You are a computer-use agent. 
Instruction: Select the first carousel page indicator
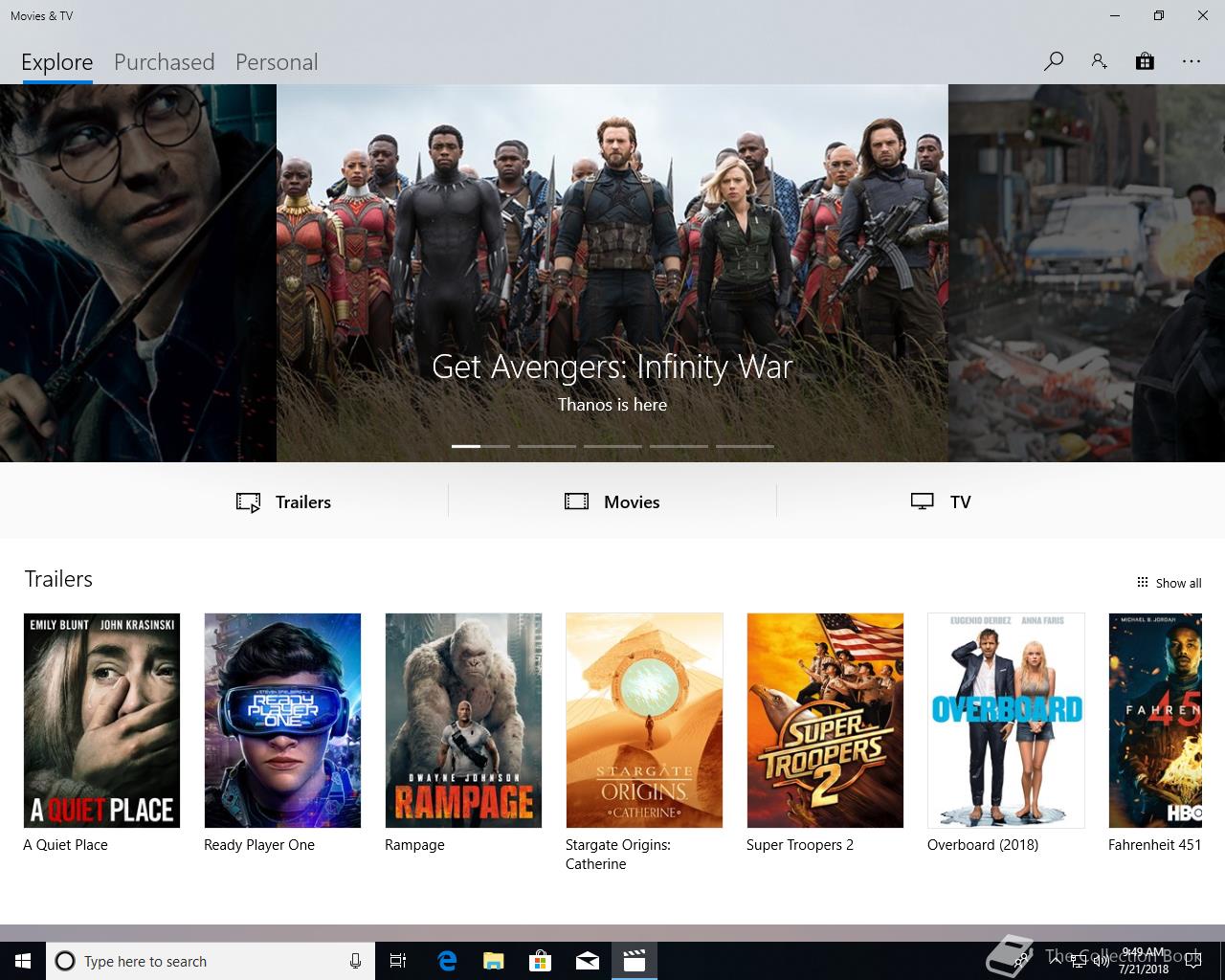tap(480, 446)
